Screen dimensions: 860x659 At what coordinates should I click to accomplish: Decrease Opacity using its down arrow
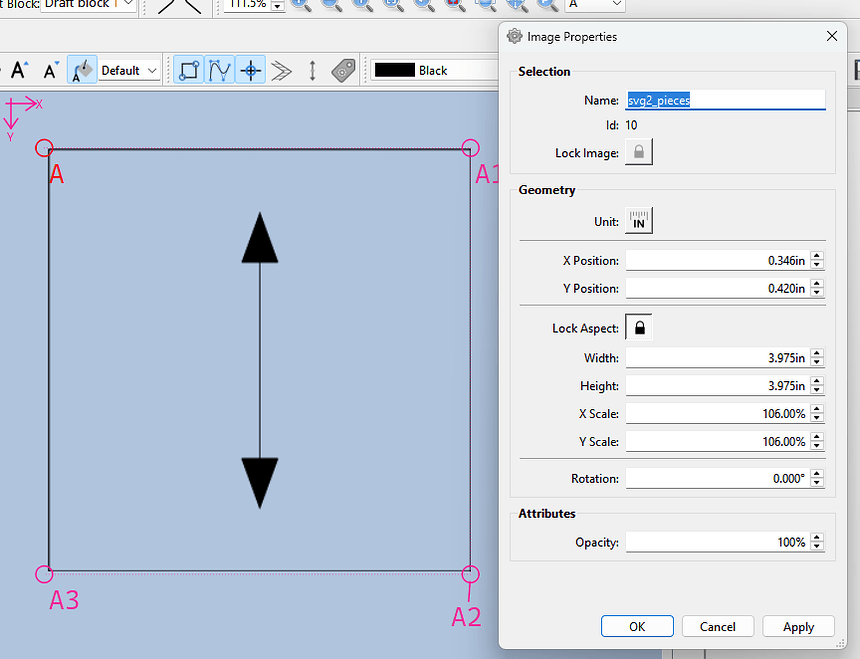click(x=817, y=547)
